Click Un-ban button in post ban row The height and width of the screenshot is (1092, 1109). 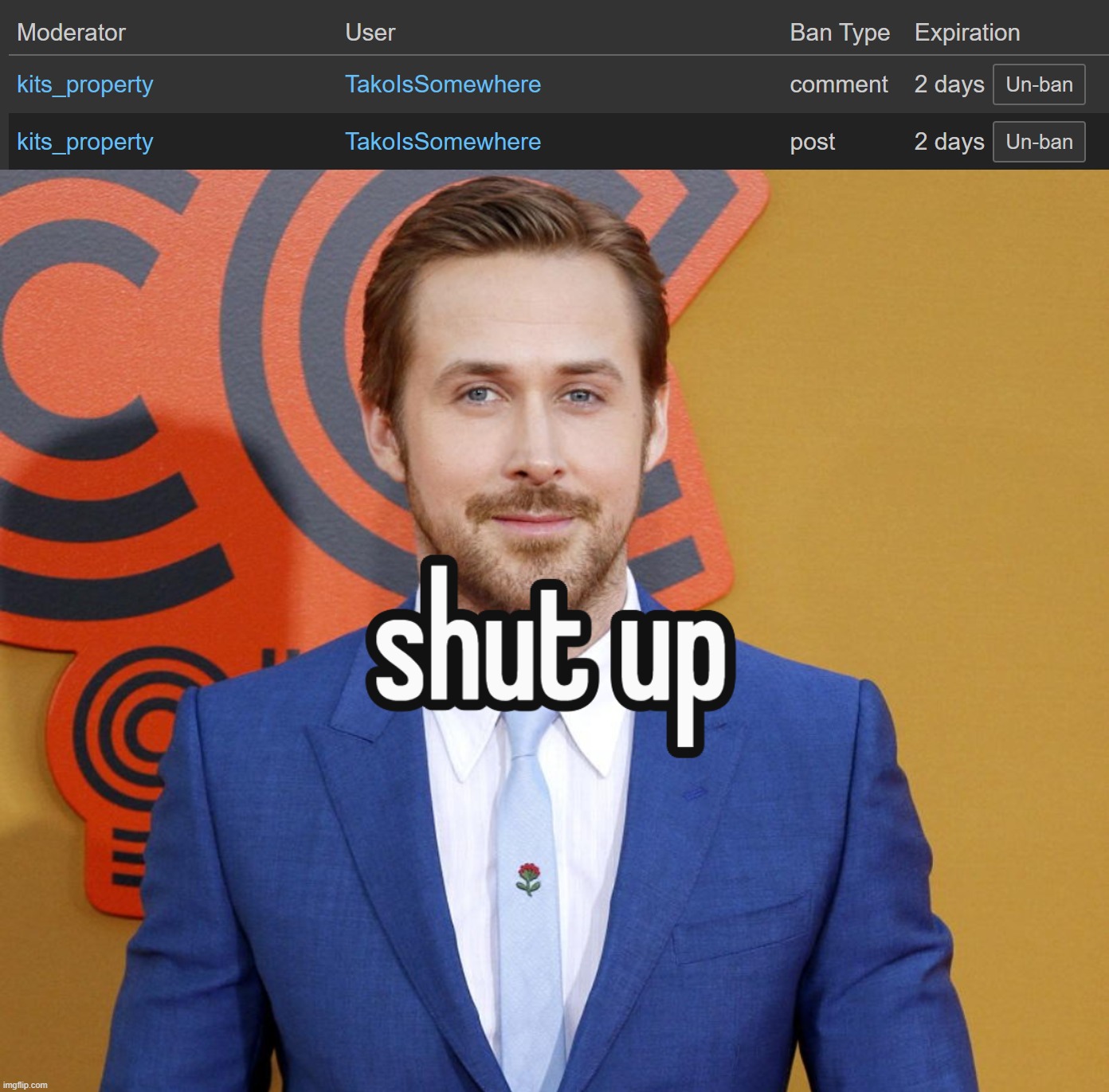pyautogui.click(x=1039, y=142)
